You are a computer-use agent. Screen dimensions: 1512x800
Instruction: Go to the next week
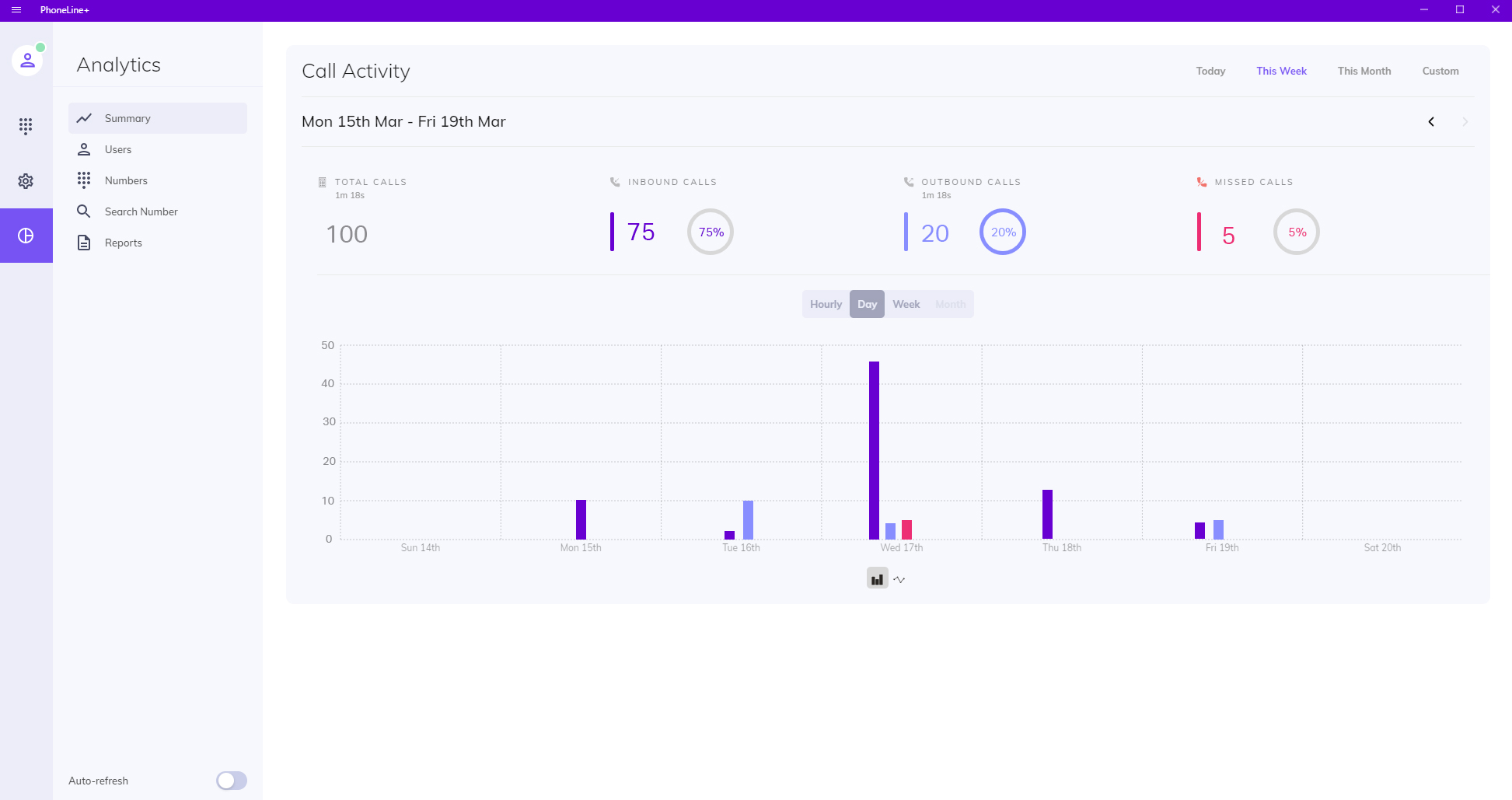1465,122
